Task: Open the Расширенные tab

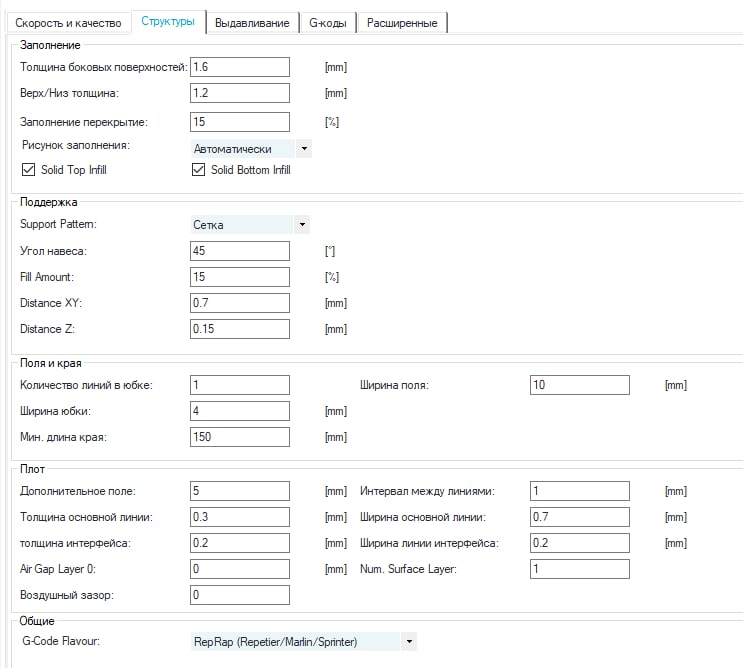Action: [x=402, y=23]
